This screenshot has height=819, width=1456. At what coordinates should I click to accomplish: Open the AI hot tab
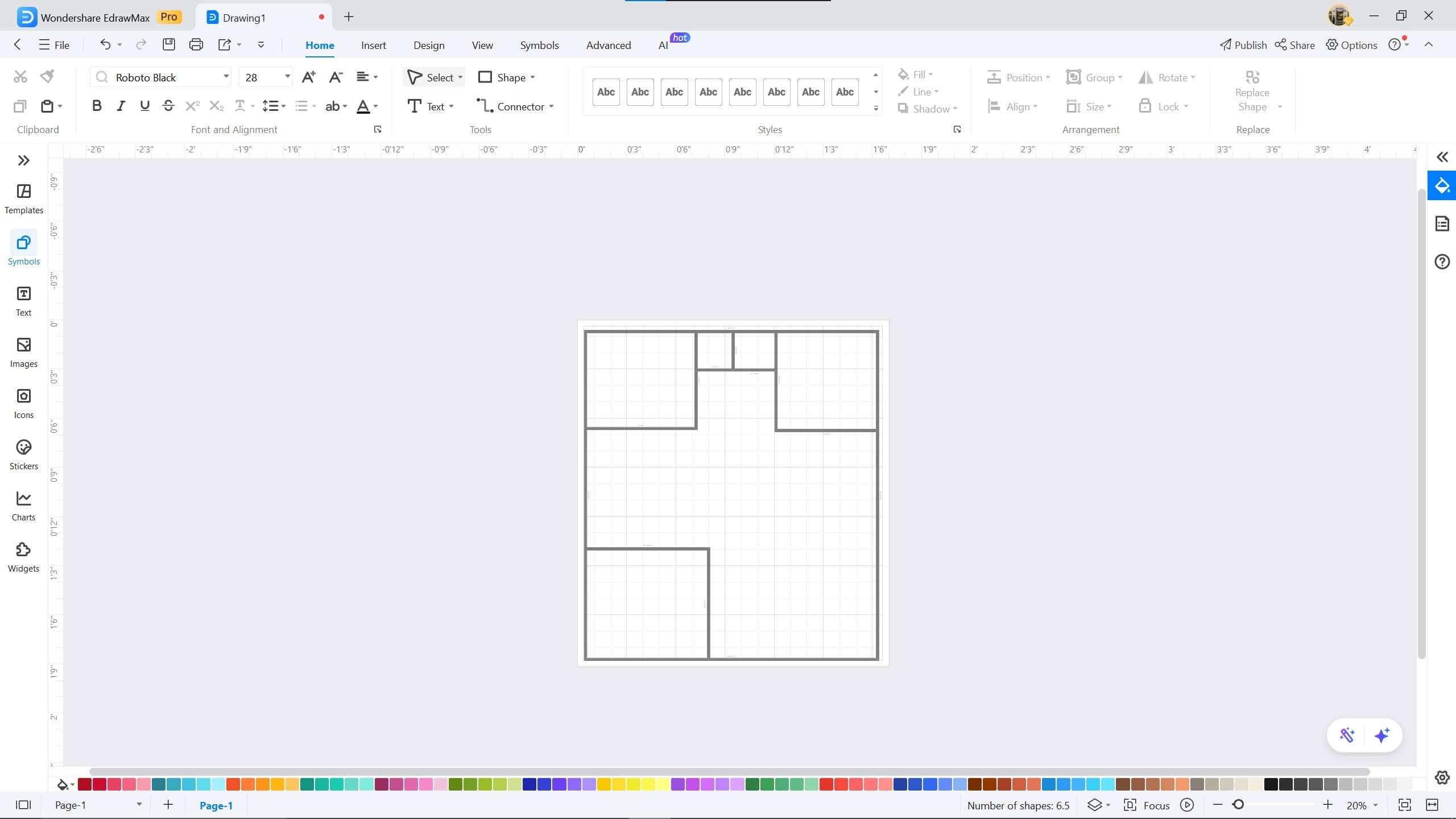click(x=663, y=45)
